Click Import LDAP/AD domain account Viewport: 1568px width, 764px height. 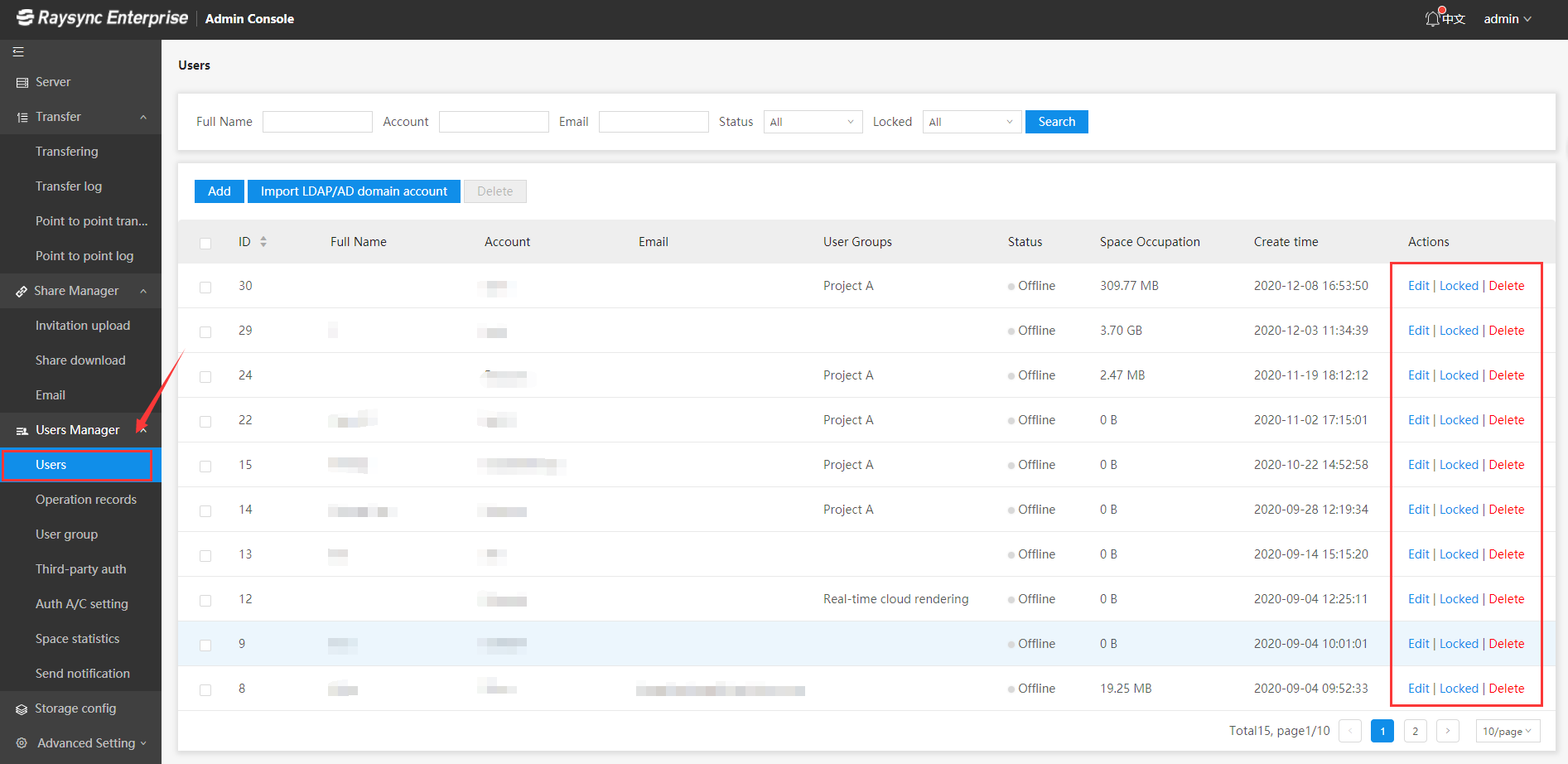point(354,191)
